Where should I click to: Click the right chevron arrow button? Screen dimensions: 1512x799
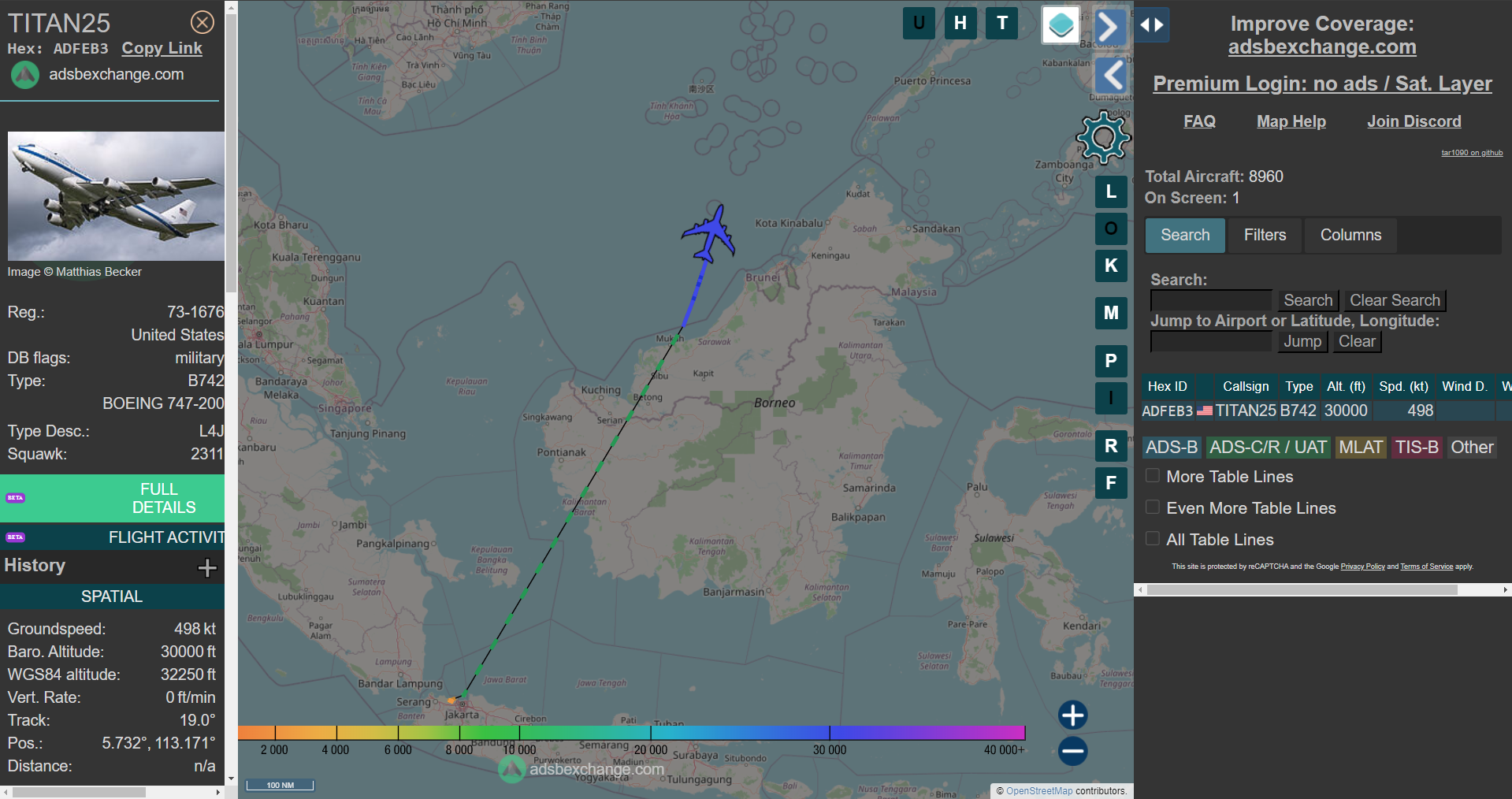[1109, 28]
